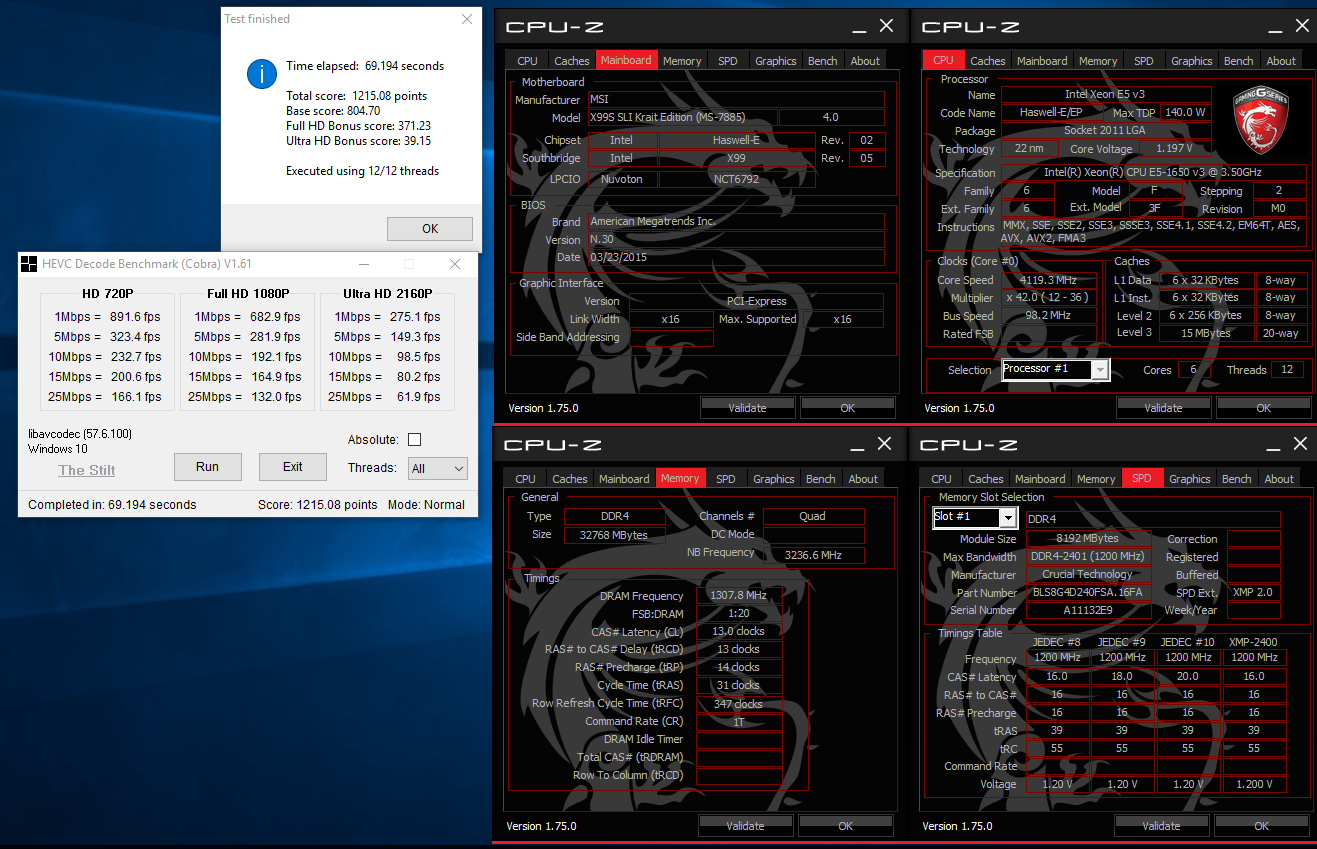Open Processor #1 selection dropdown

tap(1055, 369)
